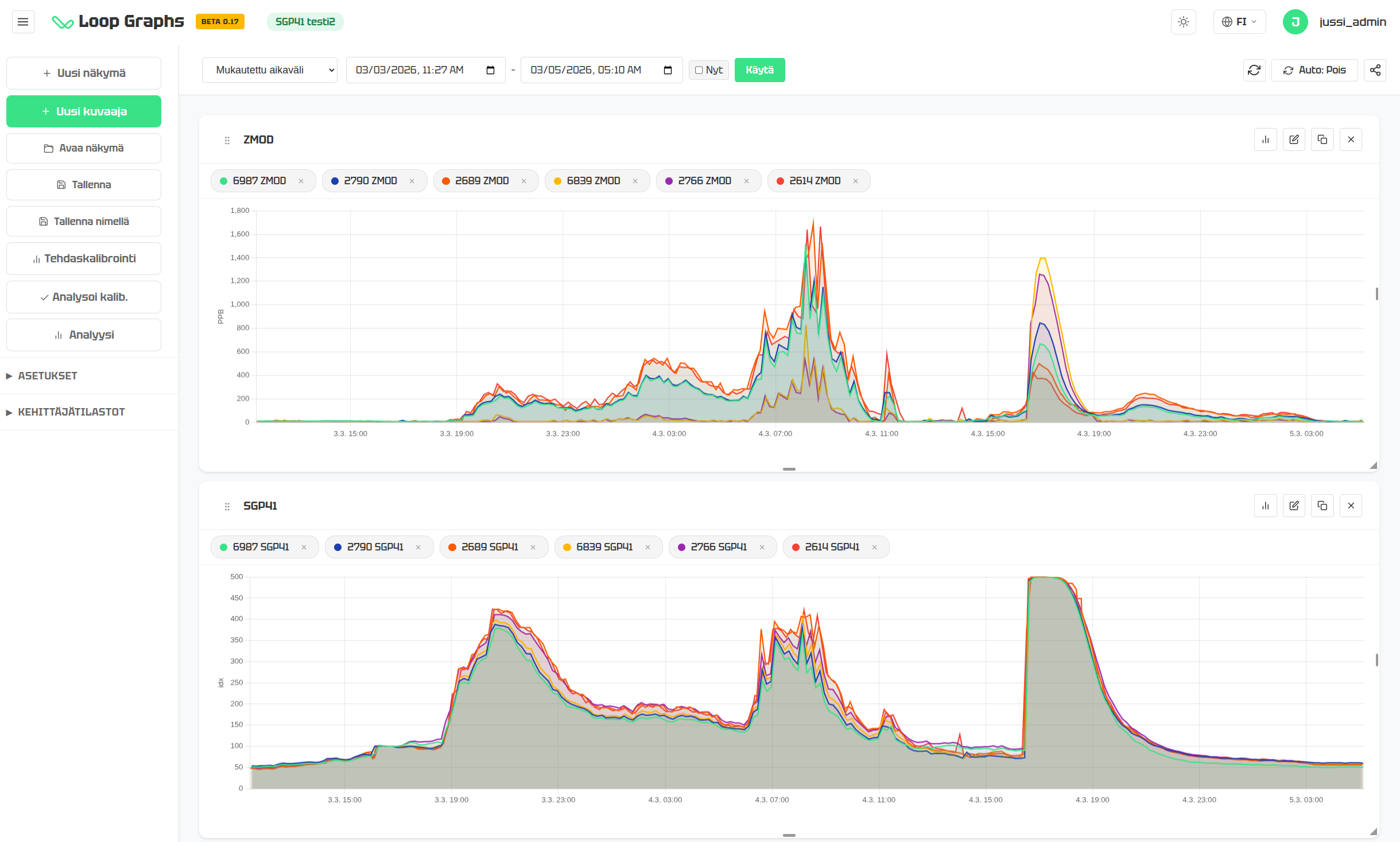The height and width of the screenshot is (842, 1400).
Task: Remove 2790 ZMOD series chip
Action: 412,181
